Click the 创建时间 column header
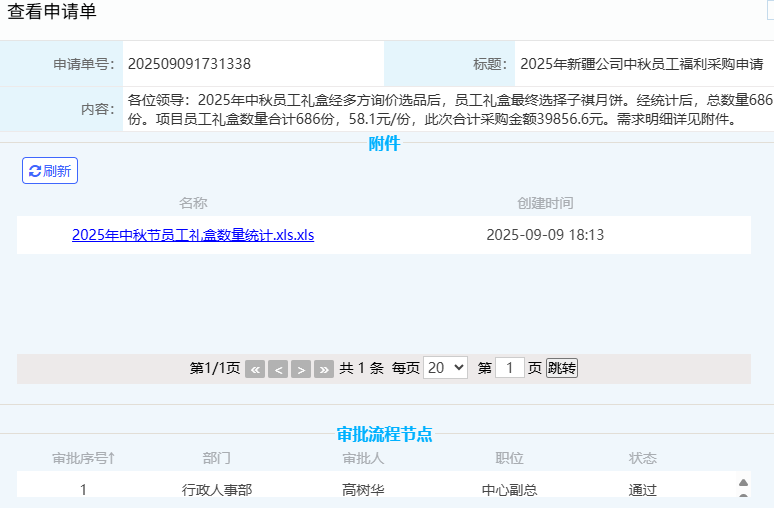The image size is (774, 508). [x=545, y=203]
